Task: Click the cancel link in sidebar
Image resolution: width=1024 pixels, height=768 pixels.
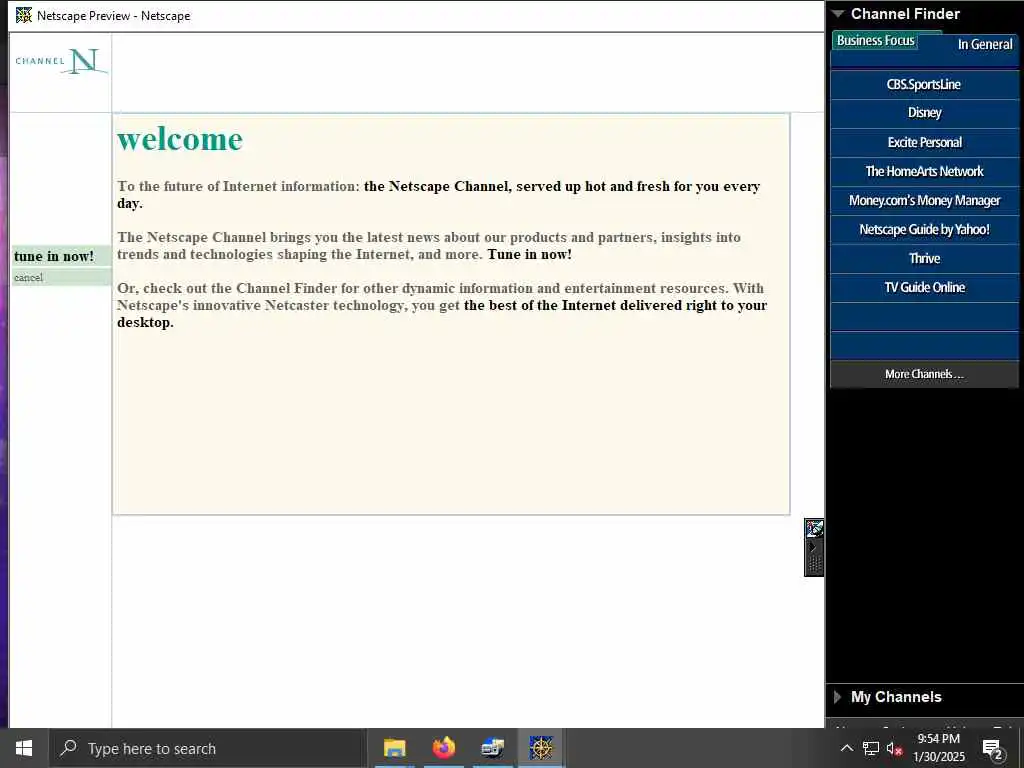Action: 28,278
